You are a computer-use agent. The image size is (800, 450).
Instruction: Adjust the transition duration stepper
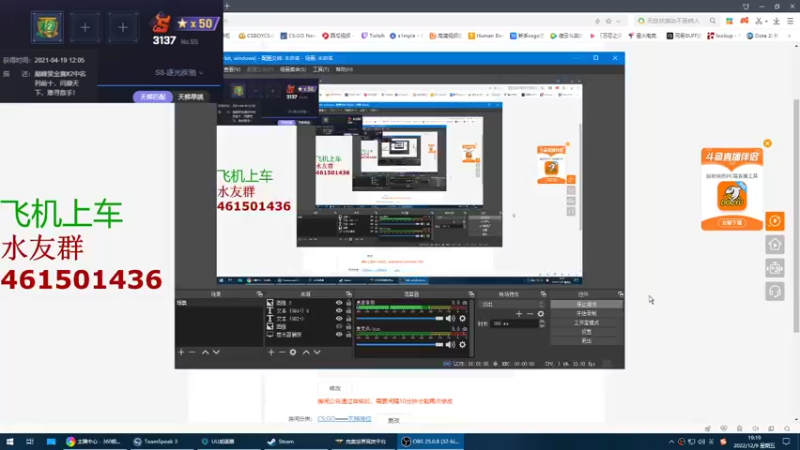click(542, 323)
